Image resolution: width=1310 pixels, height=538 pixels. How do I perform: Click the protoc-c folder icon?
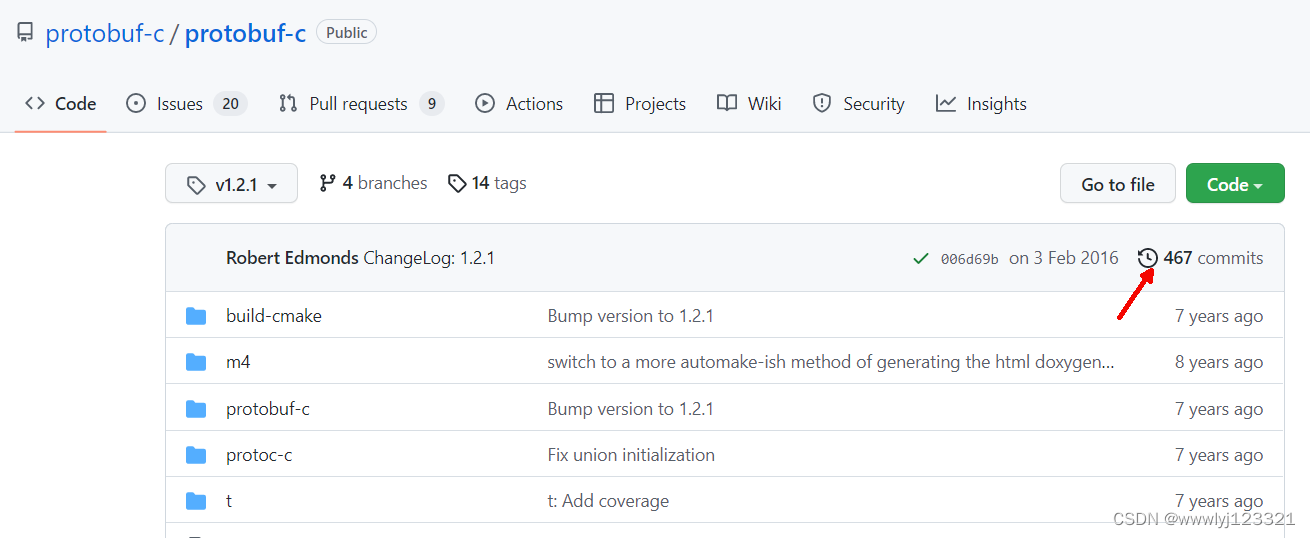coord(196,455)
